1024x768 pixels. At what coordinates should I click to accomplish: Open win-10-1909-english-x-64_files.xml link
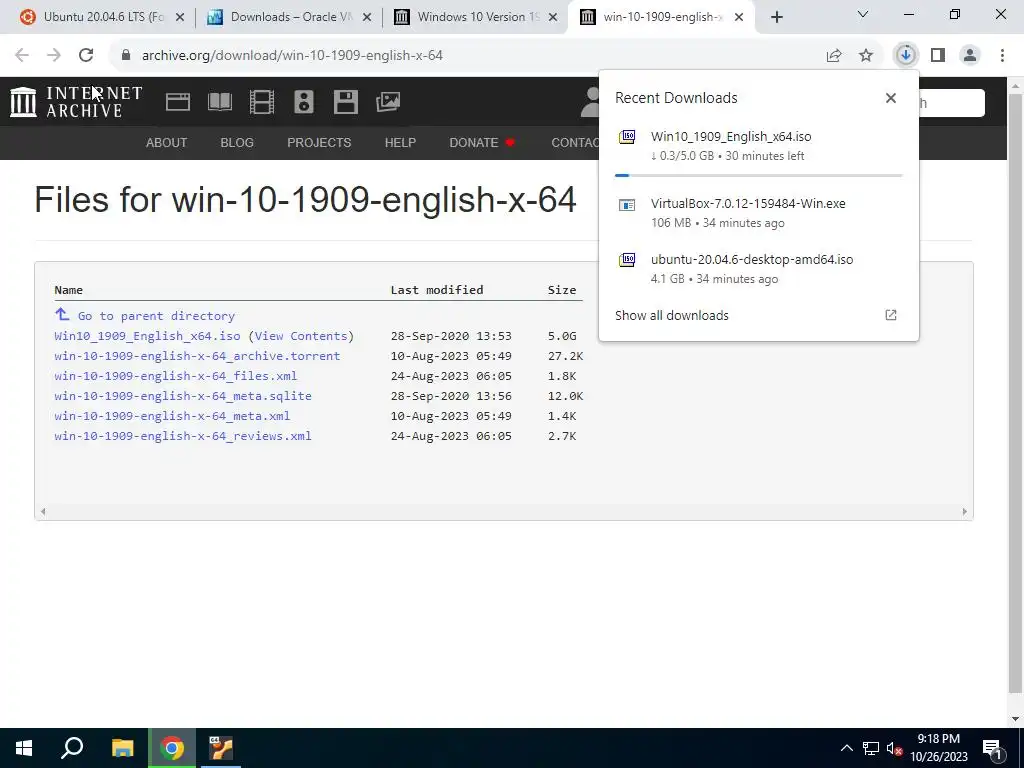click(176, 376)
